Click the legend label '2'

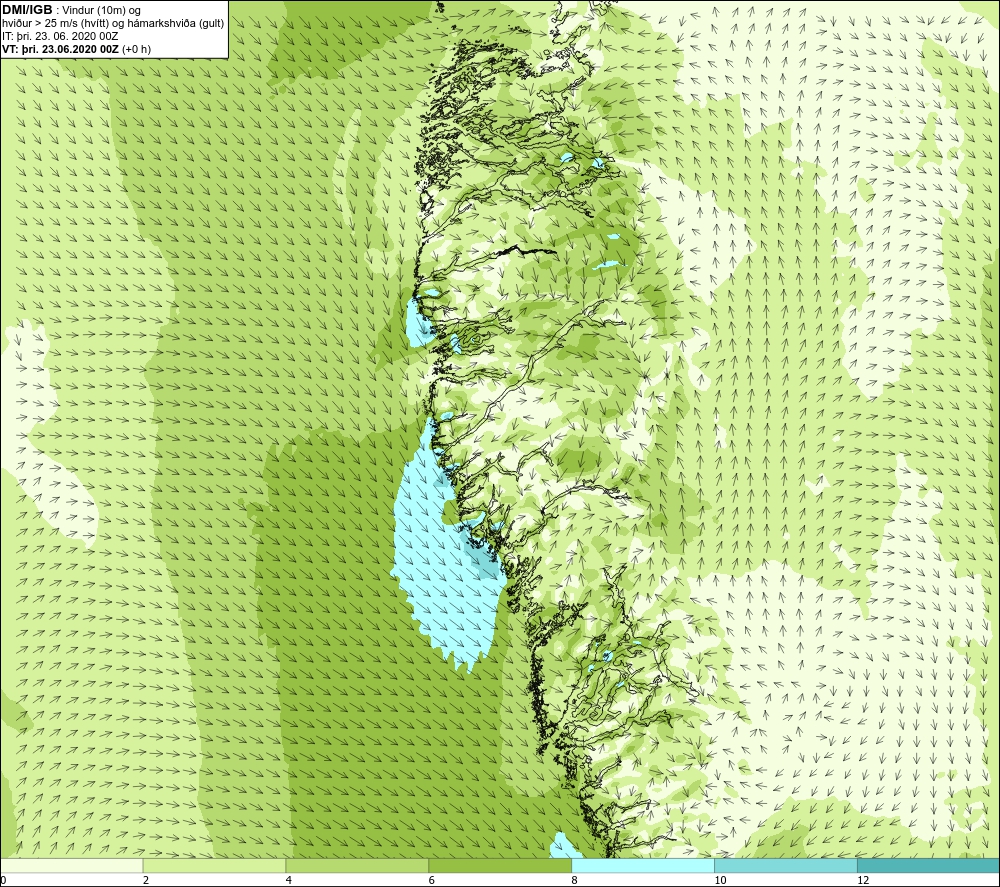tap(145, 880)
